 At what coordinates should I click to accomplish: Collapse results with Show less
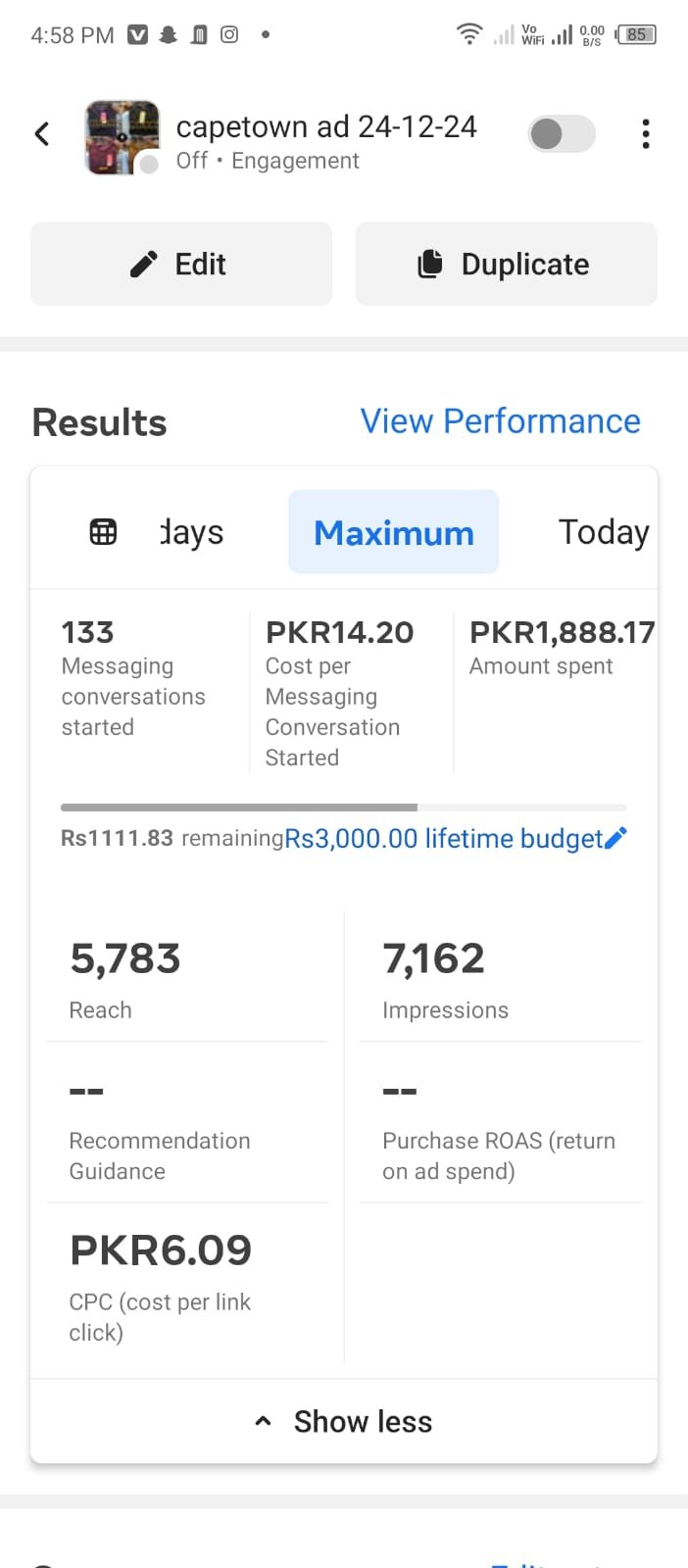pyautogui.click(x=344, y=1421)
